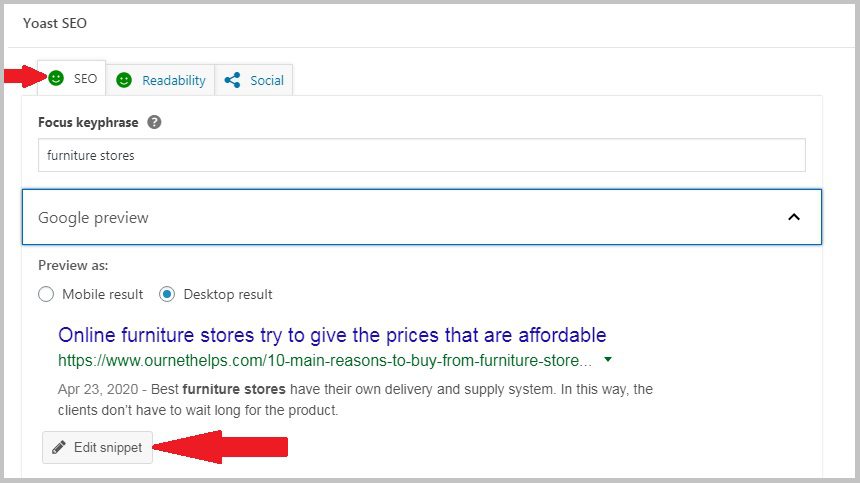Click the Yoast SEO panel heading
The height and width of the screenshot is (483, 860).
[55, 23]
